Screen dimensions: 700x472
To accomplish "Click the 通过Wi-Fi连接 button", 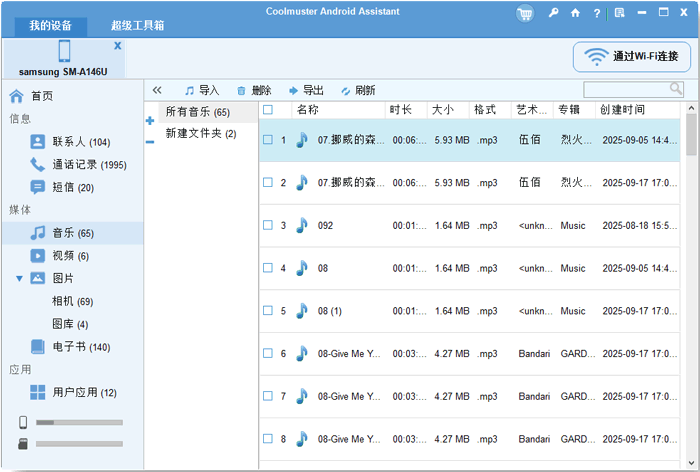I will 631,57.
